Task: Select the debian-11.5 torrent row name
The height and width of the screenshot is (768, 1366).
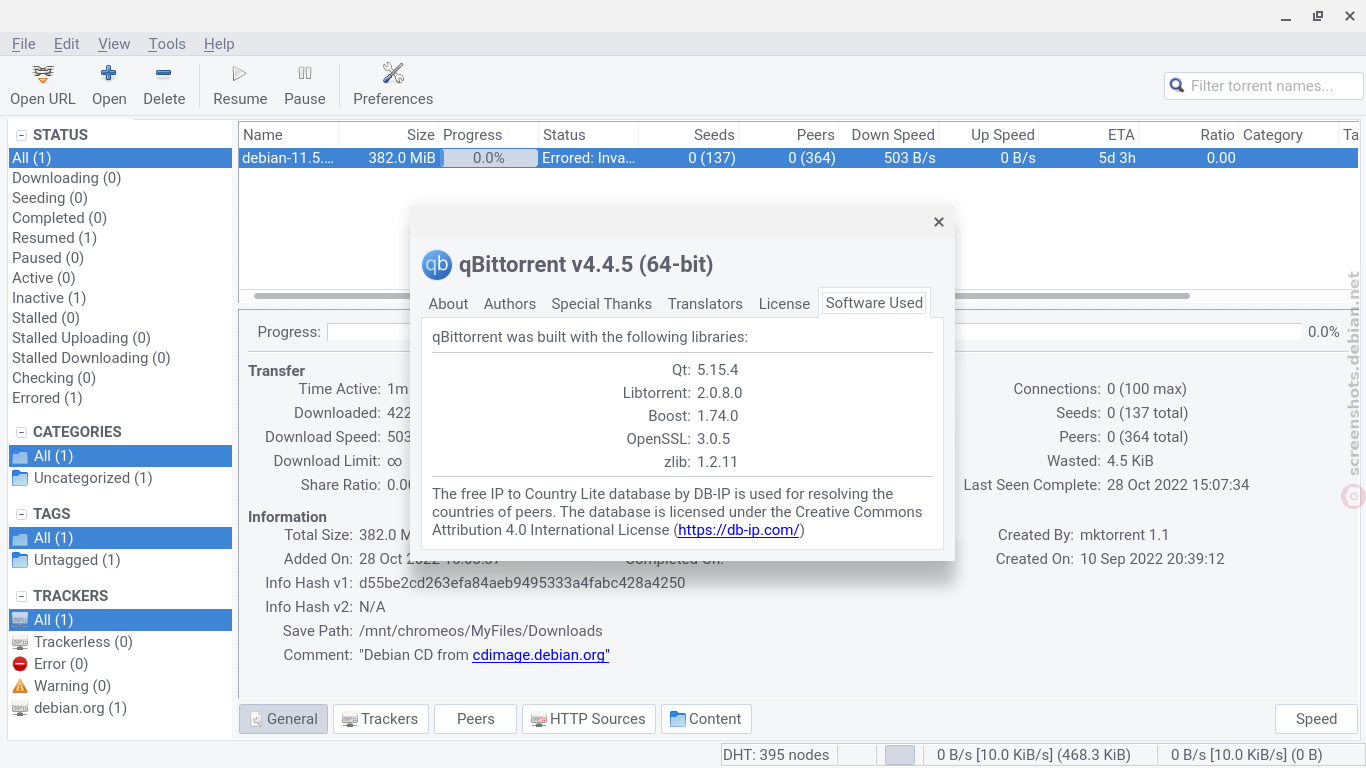Action: pos(289,158)
